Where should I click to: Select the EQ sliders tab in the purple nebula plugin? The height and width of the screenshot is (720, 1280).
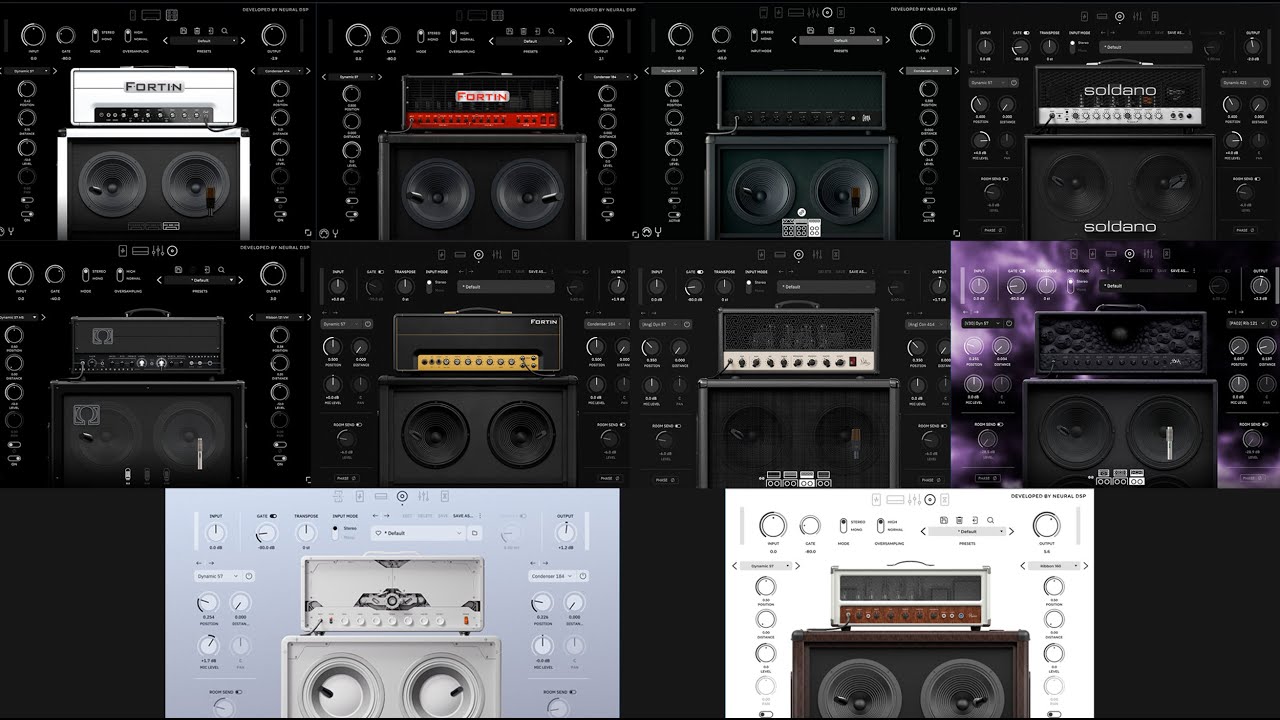(x=1148, y=254)
